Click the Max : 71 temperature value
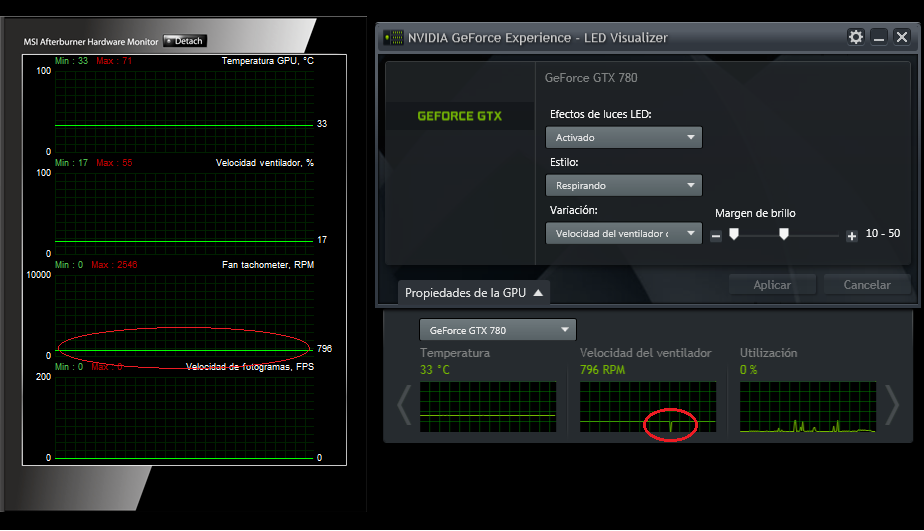Screen dimensions: 924x531 pyautogui.click(x=114, y=61)
